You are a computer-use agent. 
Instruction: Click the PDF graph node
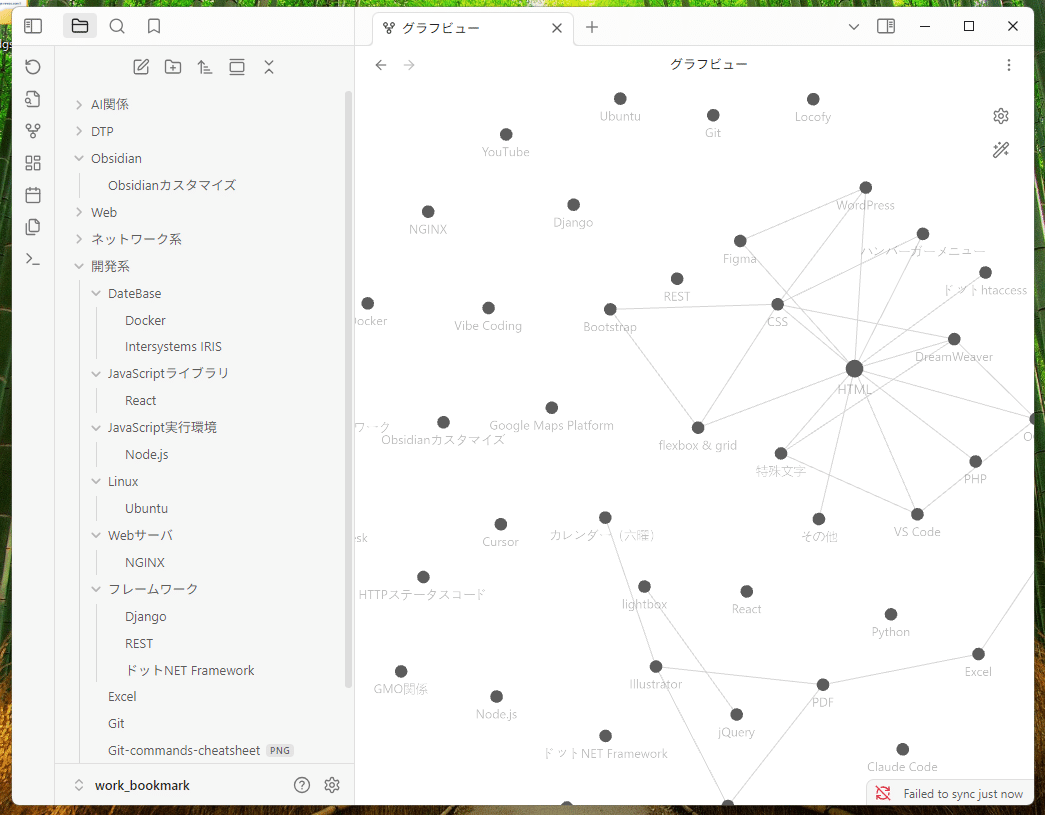click(823, 684)
